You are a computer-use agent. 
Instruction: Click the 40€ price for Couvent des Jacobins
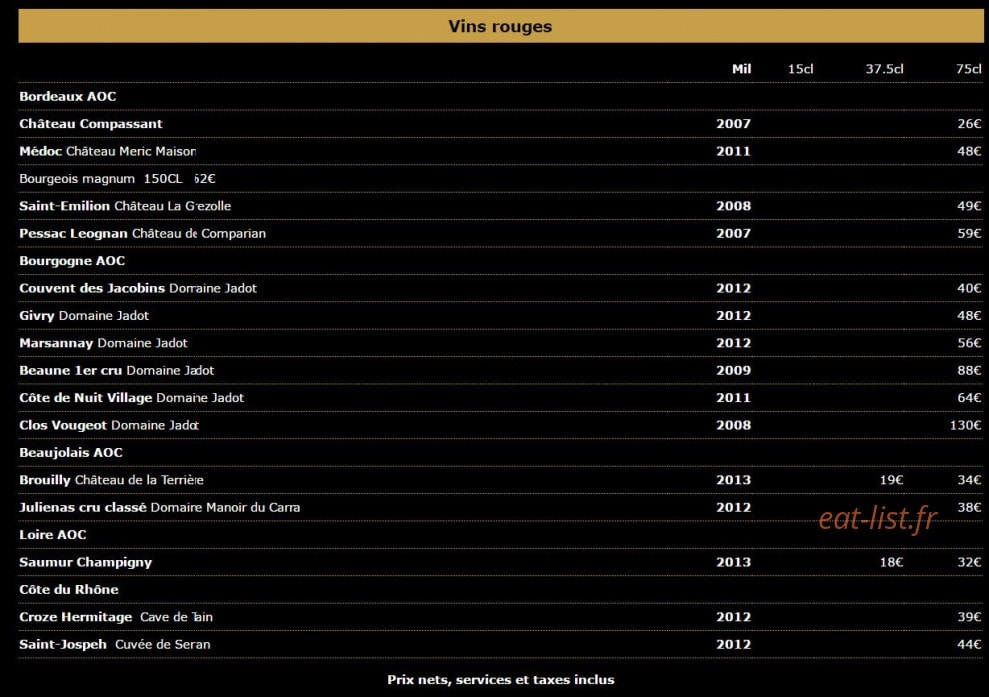[x=969, y=288]
